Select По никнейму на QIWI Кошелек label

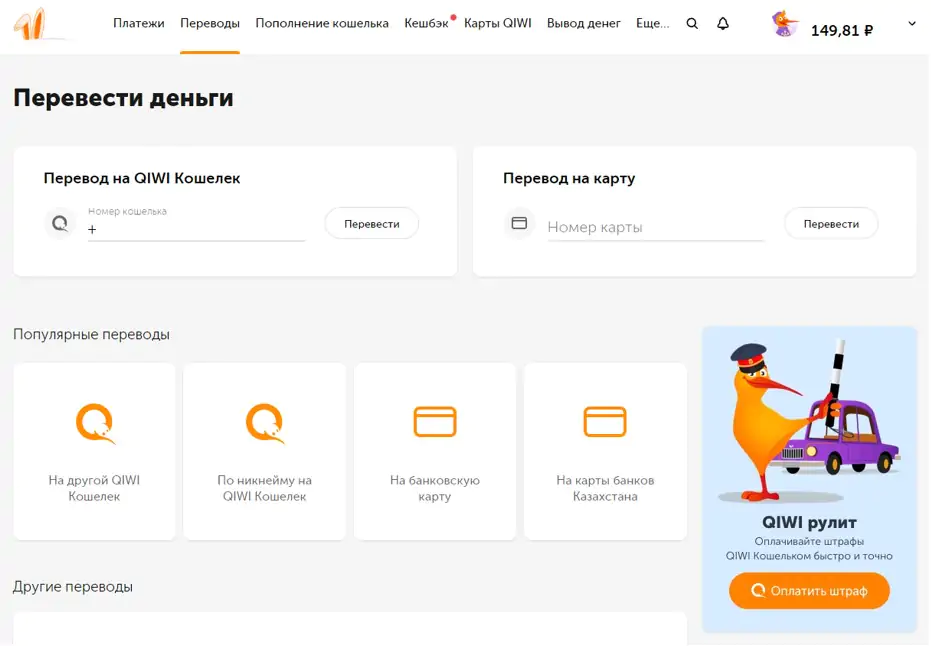coord(265,488)
